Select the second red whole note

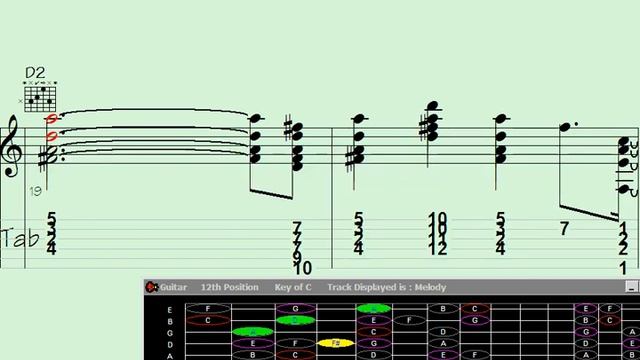(x=51, y=136)
